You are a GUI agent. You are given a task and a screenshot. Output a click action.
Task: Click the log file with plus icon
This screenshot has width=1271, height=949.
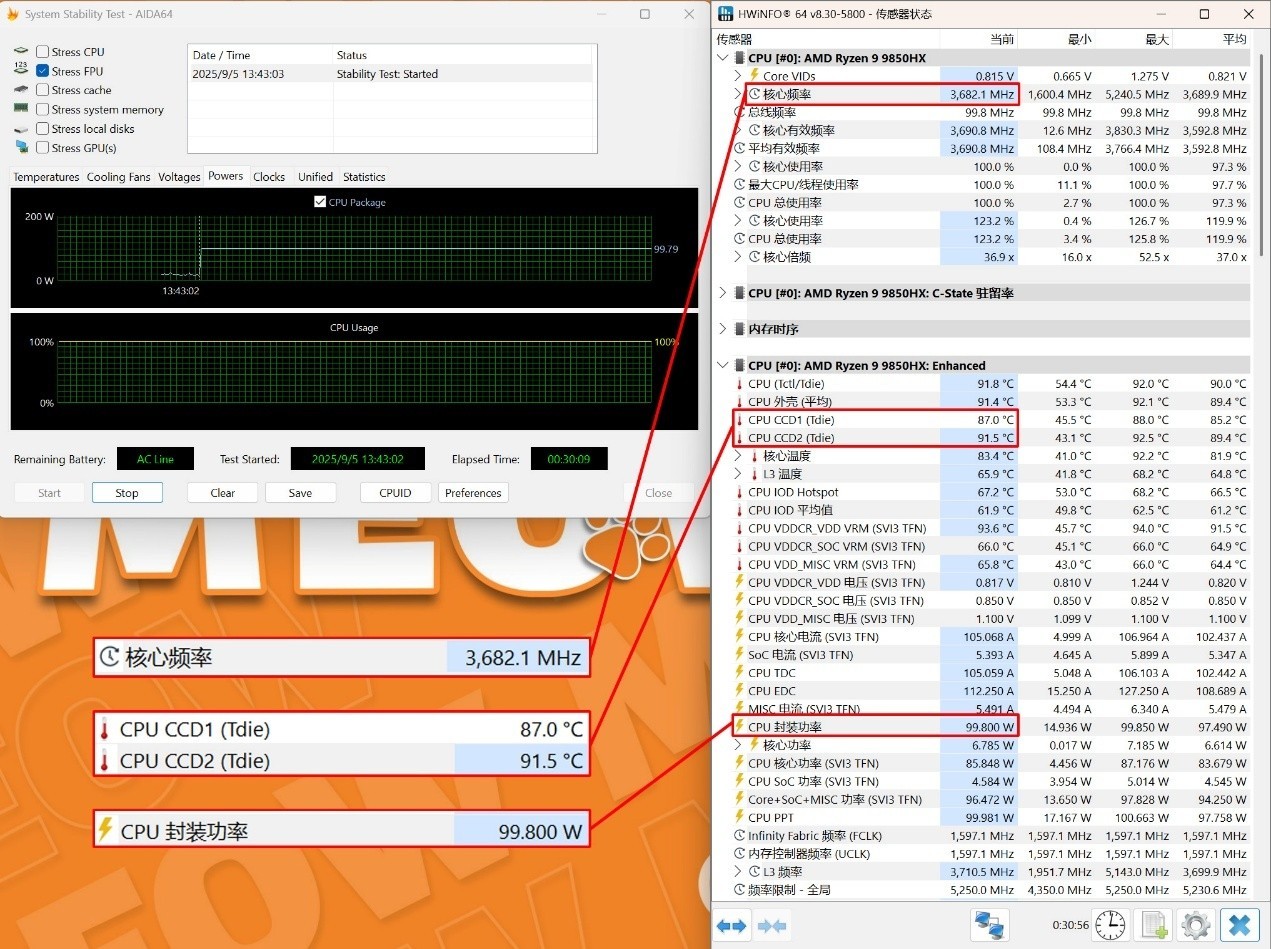tap(1153, 925)
